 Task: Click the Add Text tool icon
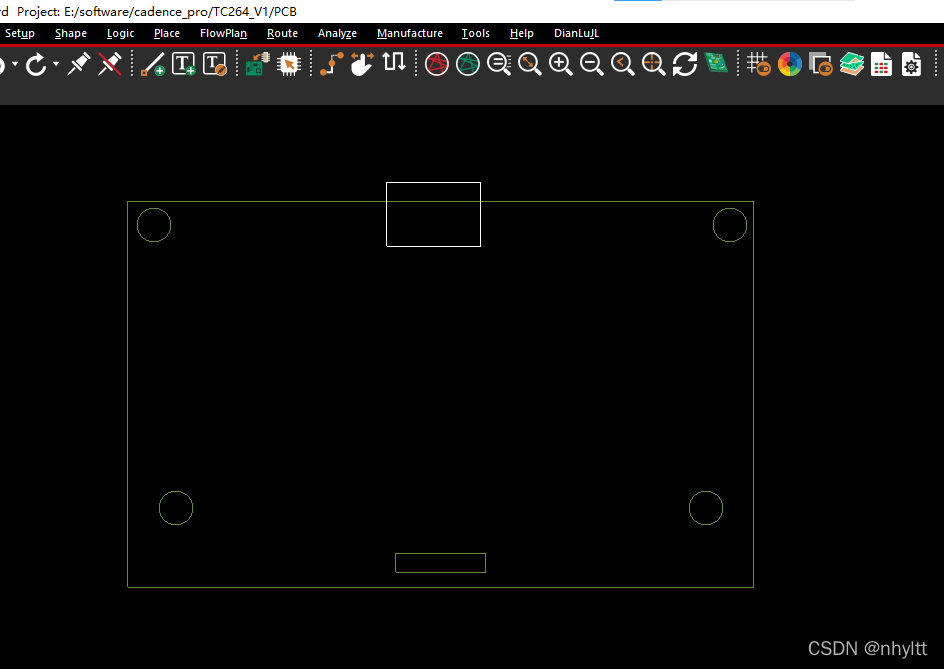[184, 65]
